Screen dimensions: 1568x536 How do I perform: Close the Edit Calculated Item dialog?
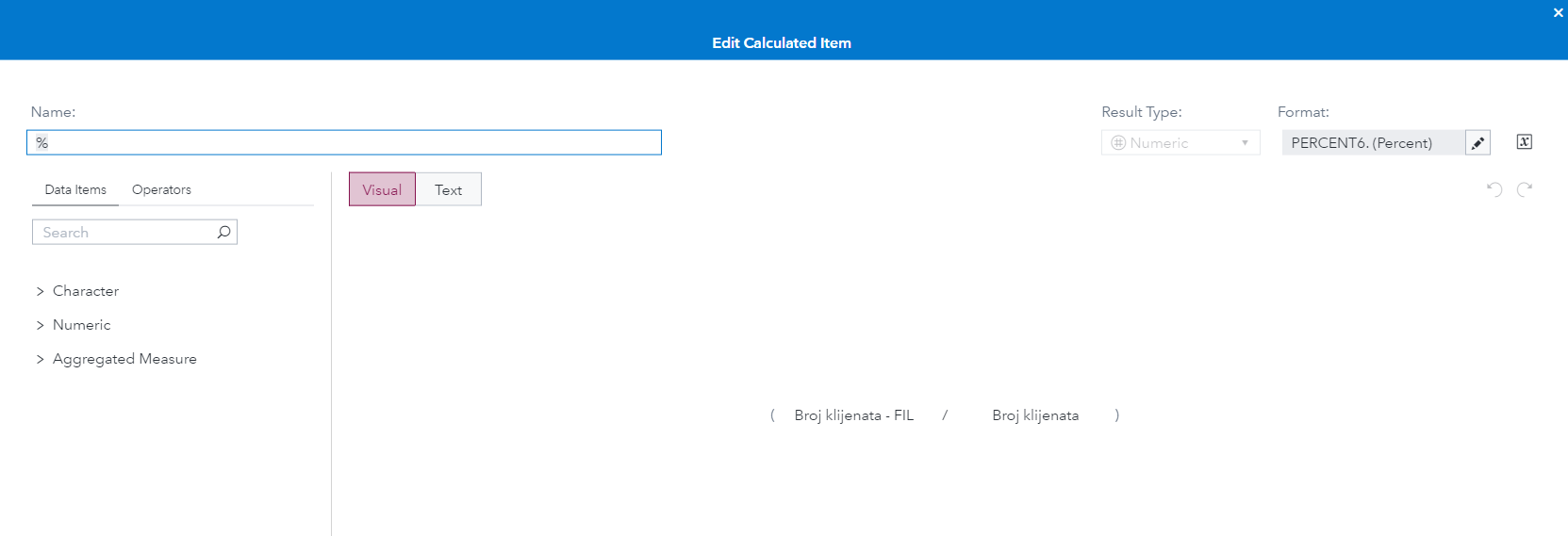coord(1558,13)
